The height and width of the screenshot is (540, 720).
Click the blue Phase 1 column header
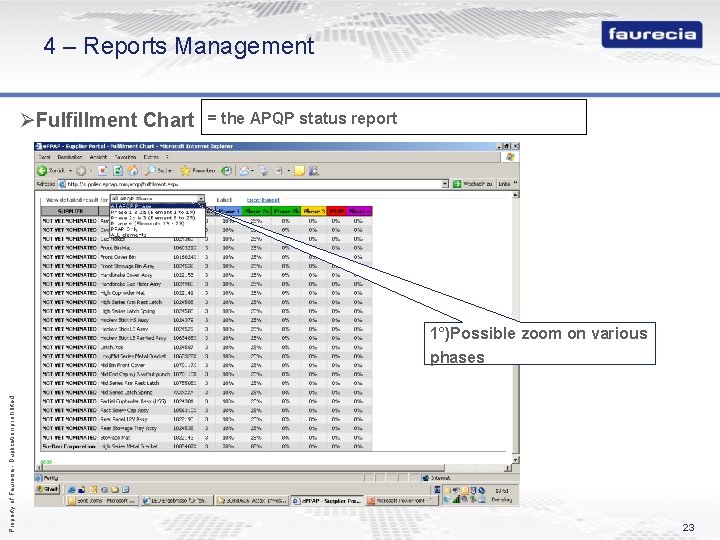click(x=228, y=211)
